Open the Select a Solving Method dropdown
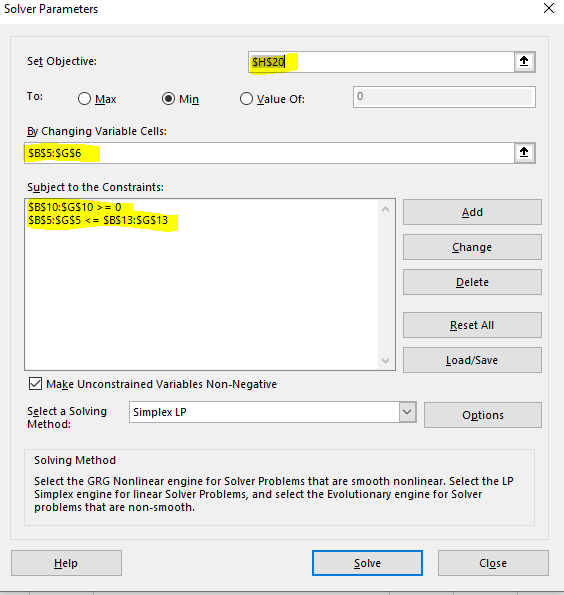Image resolution: width=564 pixels, height=595 pixels. (407, 412)
